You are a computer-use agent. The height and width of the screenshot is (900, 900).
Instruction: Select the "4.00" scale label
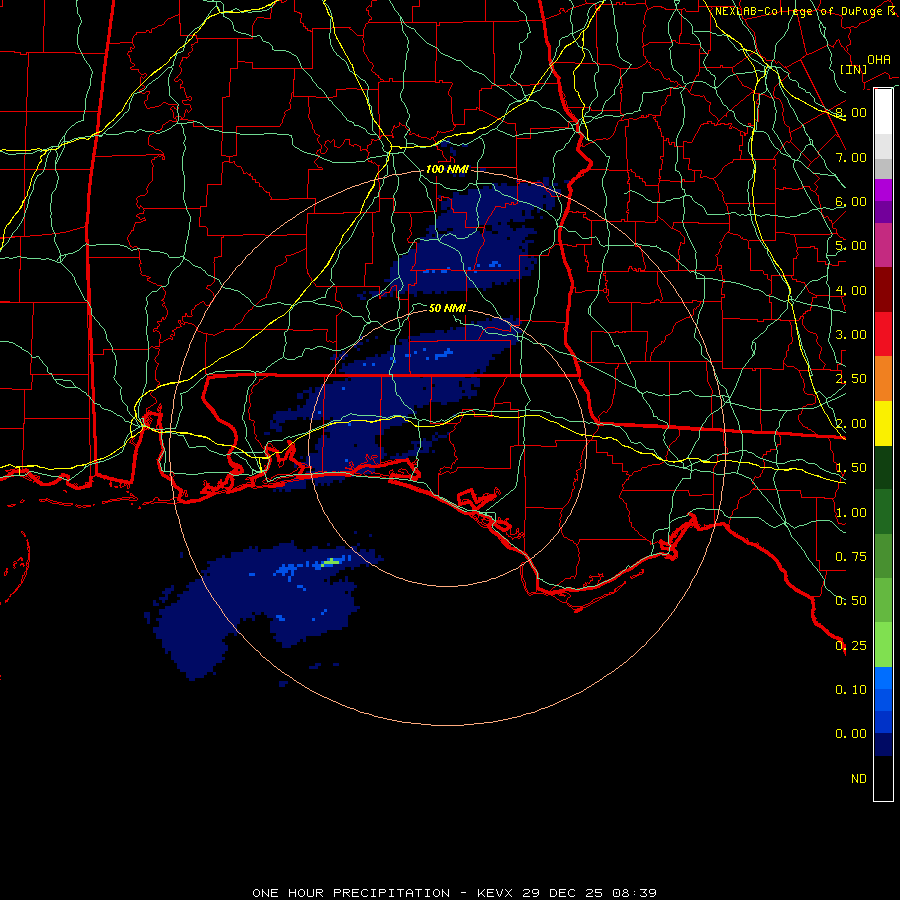pyautogui.click(x=851, y=290)
